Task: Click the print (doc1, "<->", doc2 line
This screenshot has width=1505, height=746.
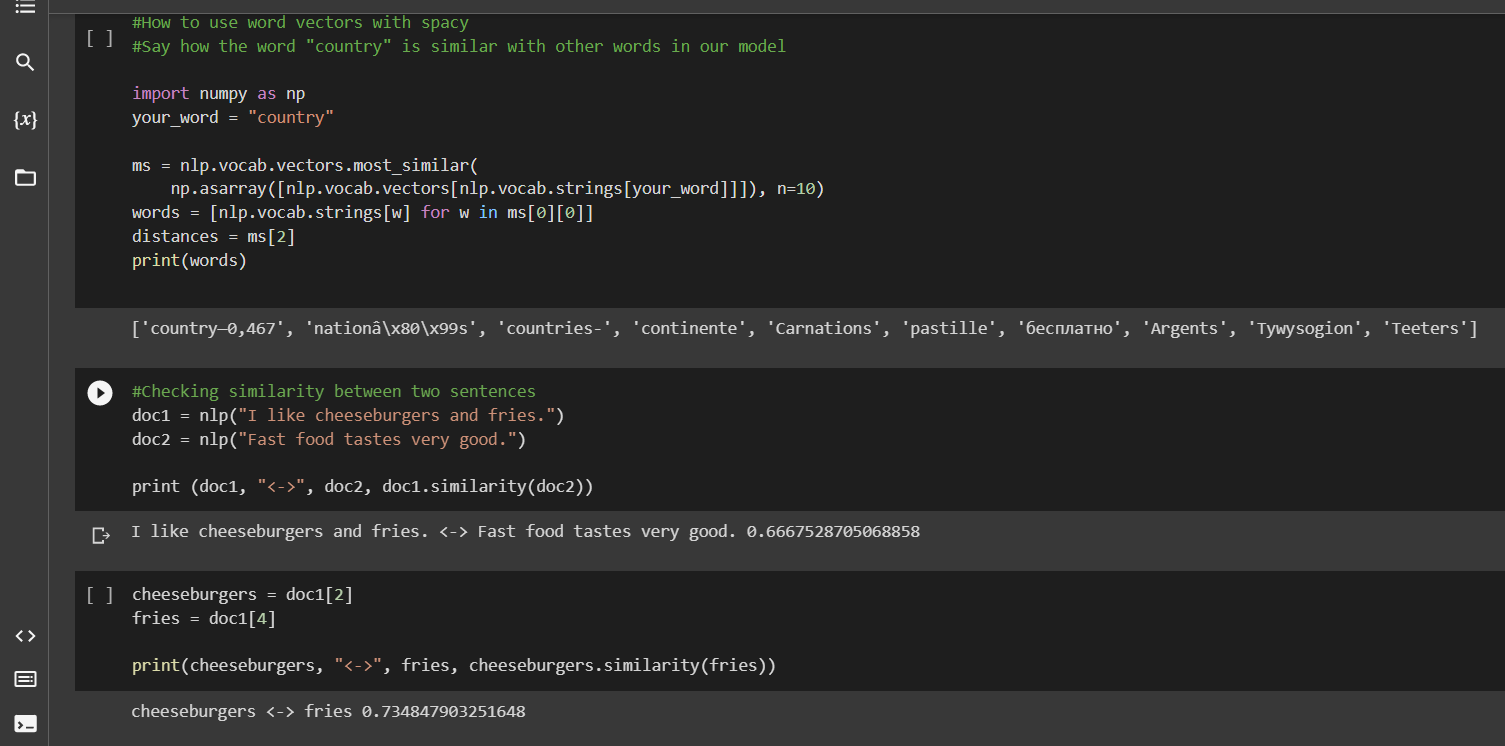Action: 363,488
